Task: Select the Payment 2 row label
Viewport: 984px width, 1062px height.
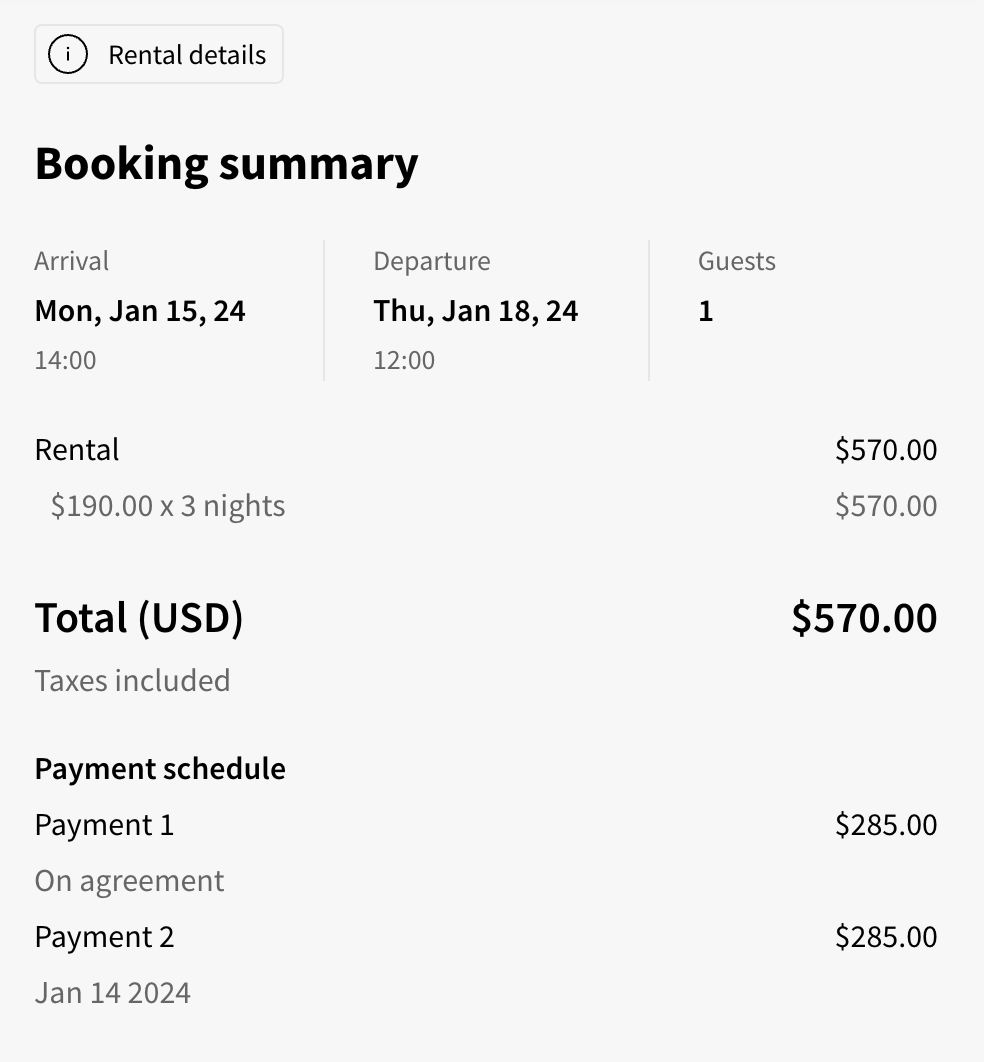Action: pyautogui.click(x=104, y=937)
